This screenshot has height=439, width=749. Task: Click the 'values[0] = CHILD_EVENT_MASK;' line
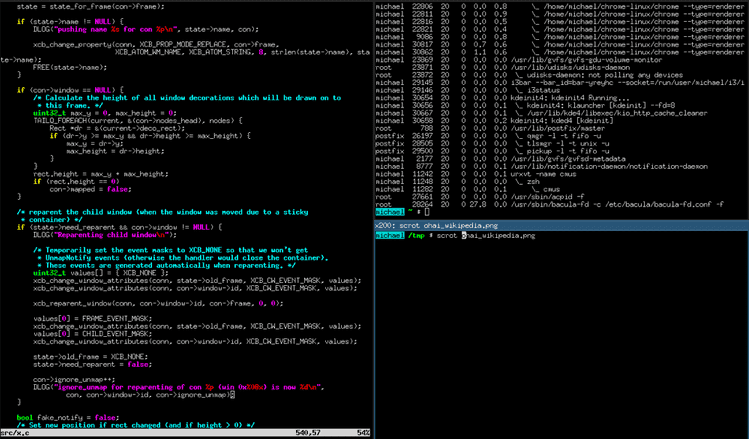click(93, 333)
